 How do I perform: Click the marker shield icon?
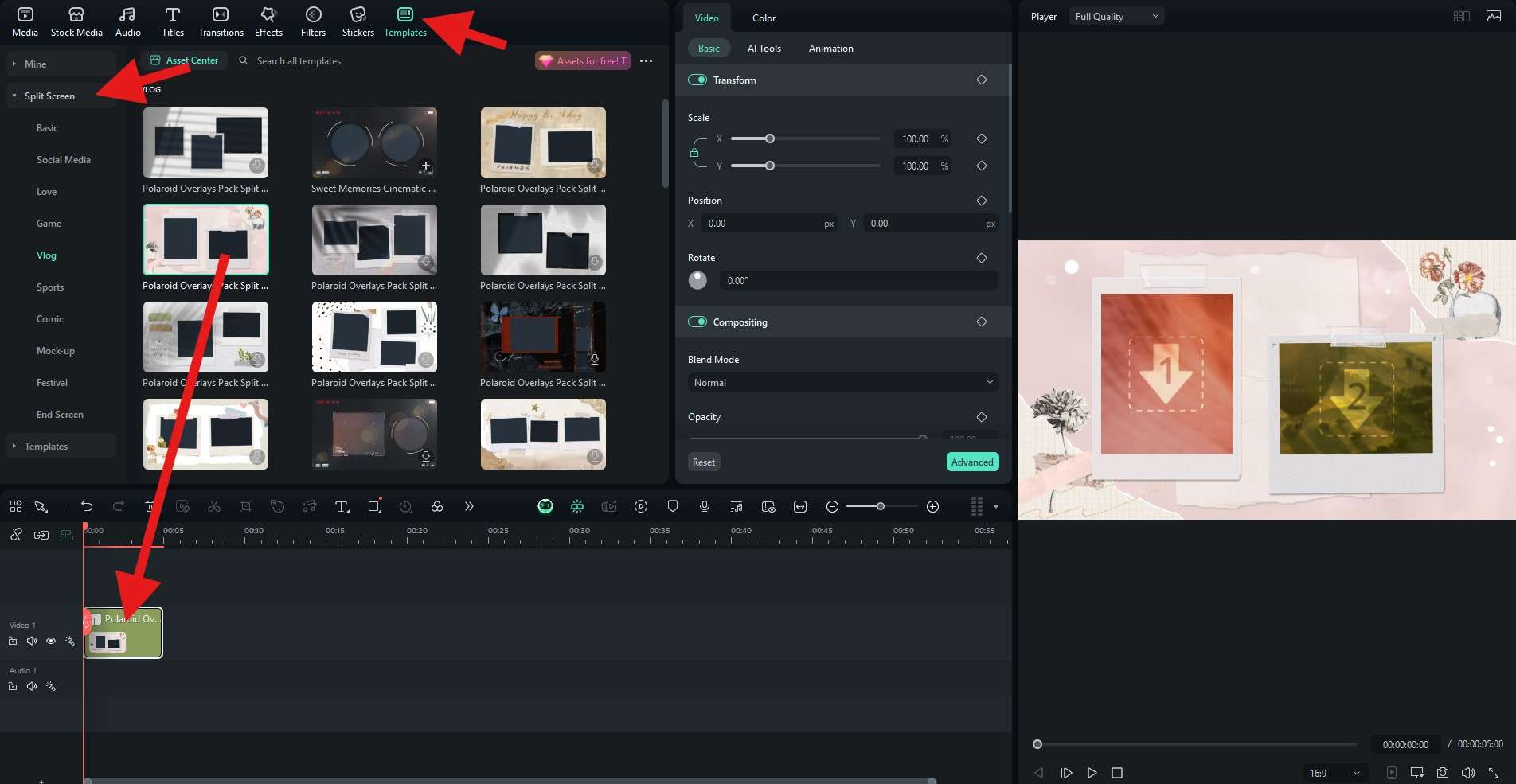coord(673,506)
